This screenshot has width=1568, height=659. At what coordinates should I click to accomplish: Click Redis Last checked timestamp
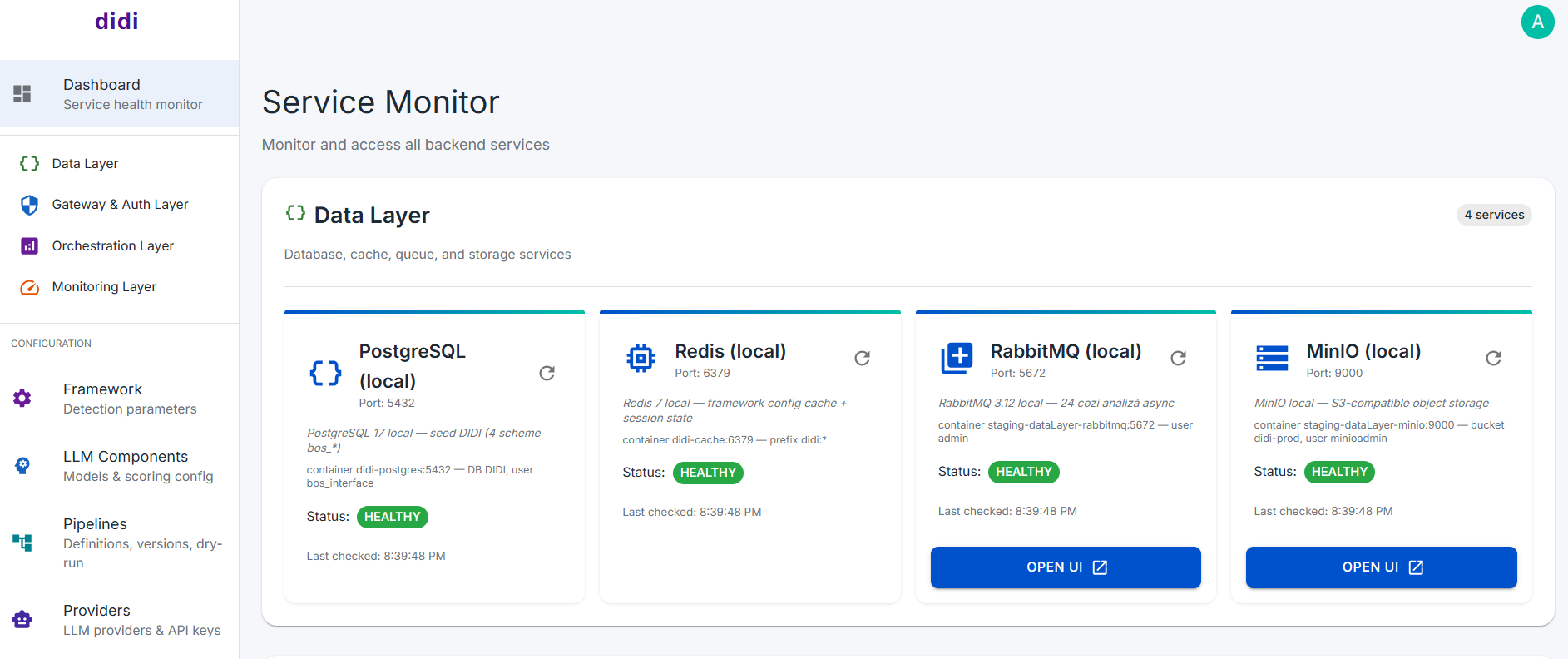[x=692, y=512]
